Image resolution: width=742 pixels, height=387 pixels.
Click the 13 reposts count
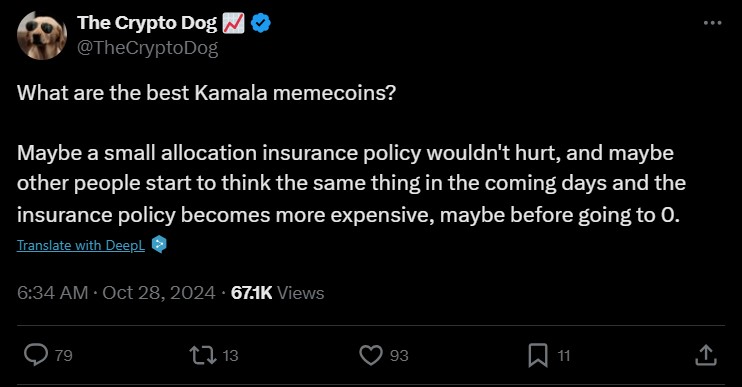point(230,355)
